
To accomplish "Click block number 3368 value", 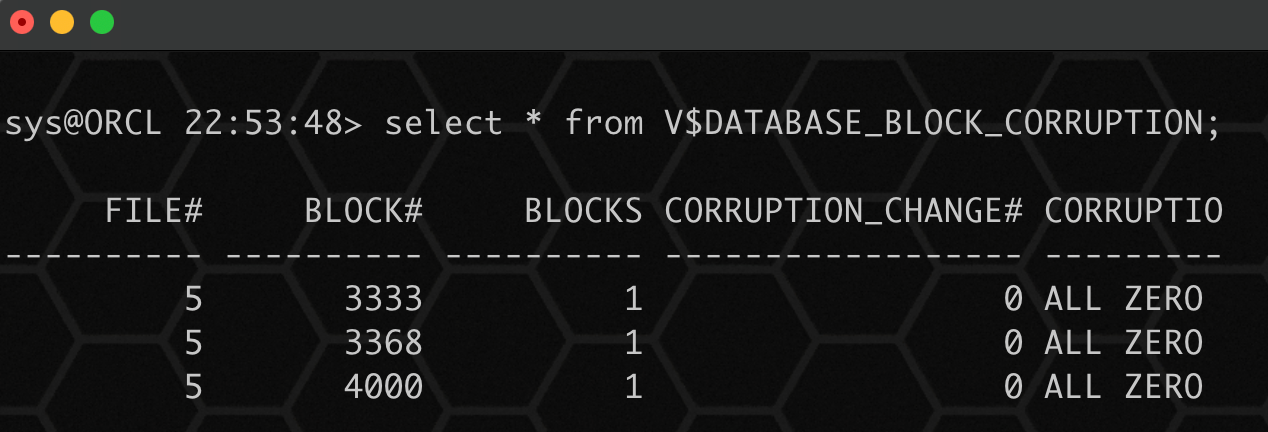I will tap(384, 343).
